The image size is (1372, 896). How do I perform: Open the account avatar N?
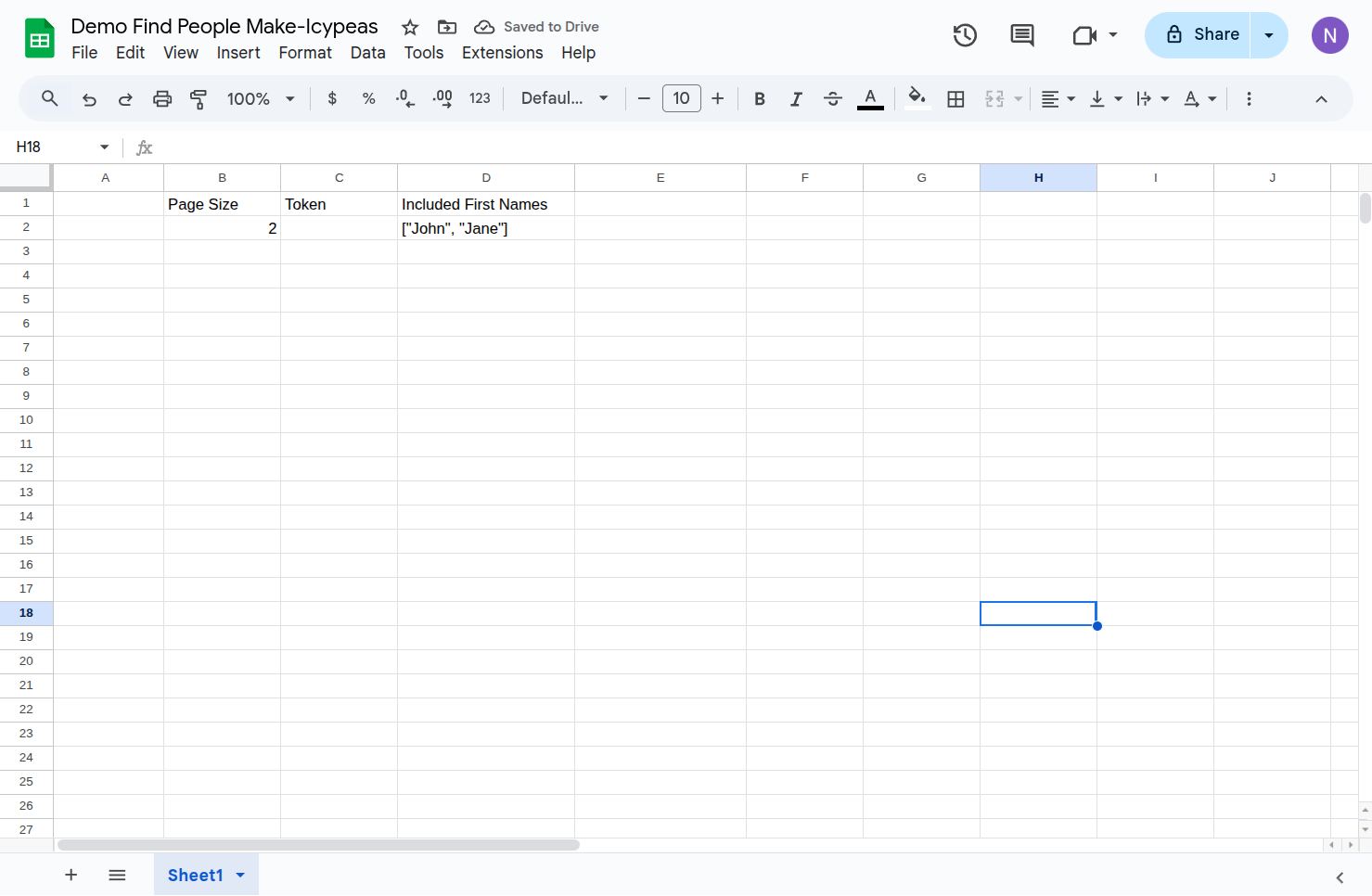(x=1329, y=35)
